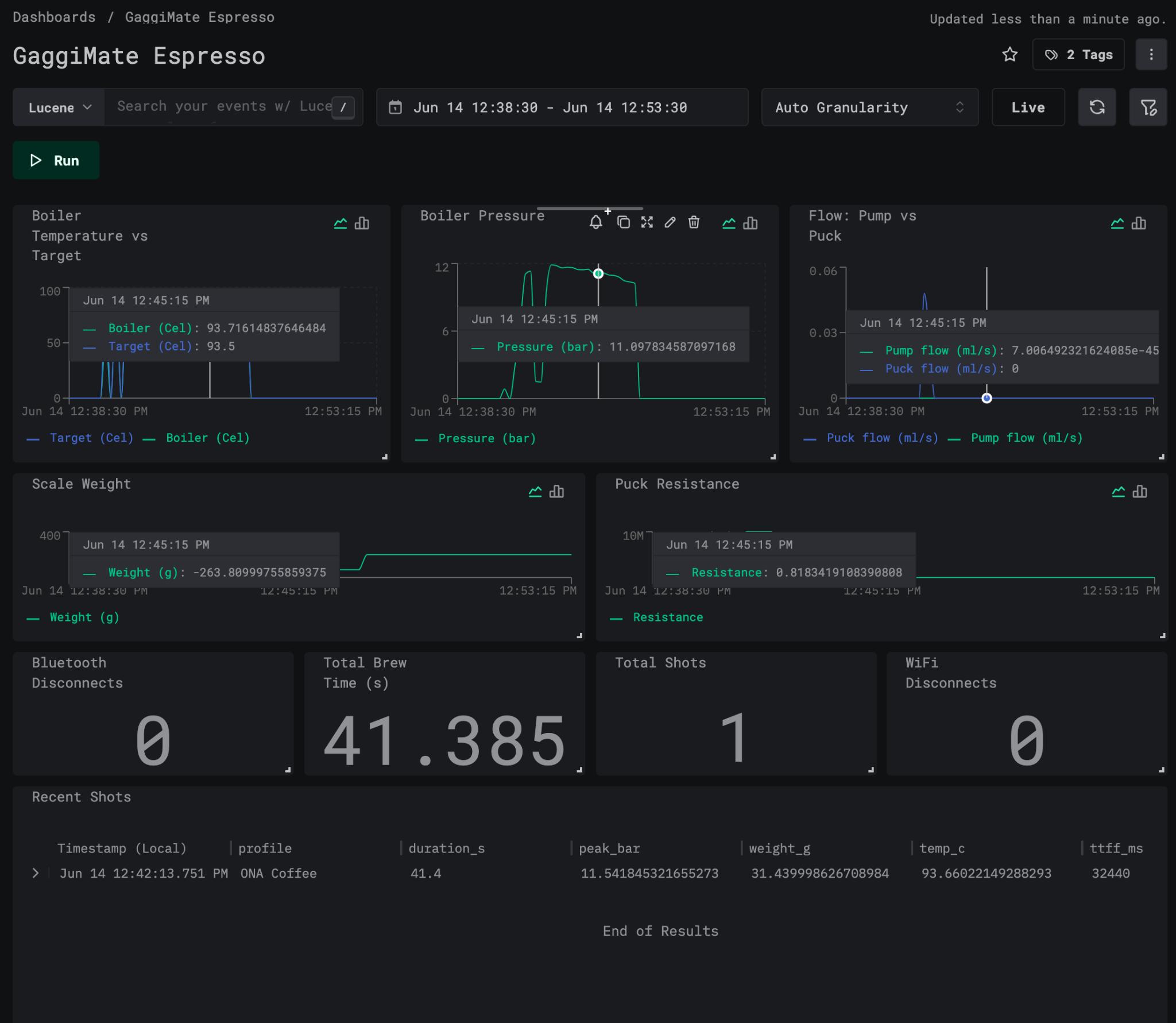Screen dimensions: 1176x1023
Task: Open the Lucene query language dropdown
Action: tap(59, 107)
